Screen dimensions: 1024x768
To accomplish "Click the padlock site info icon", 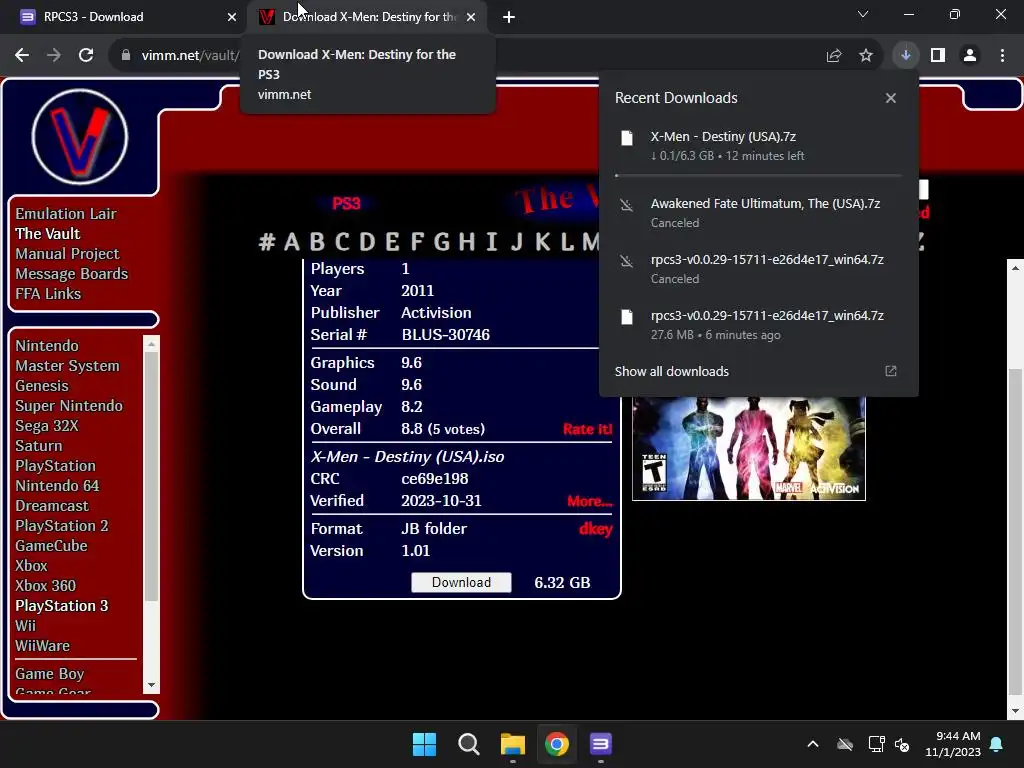I will (126, 56).
